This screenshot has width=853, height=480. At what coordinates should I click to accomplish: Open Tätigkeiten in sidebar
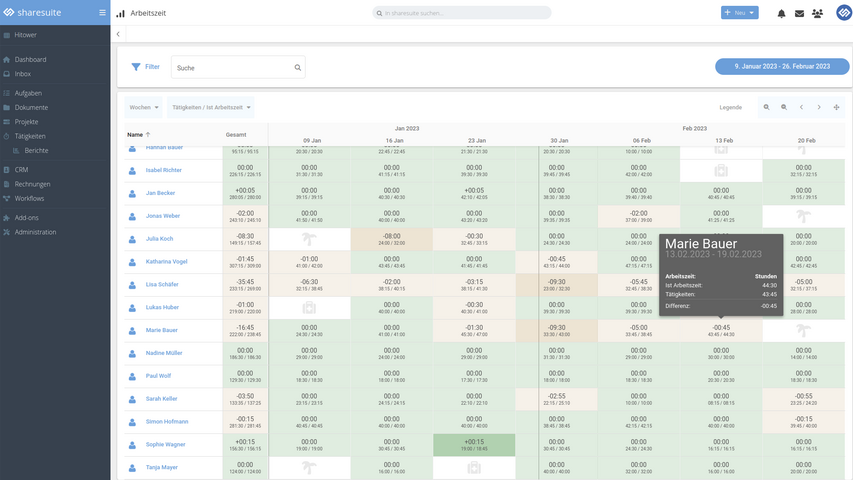point(30,136)
